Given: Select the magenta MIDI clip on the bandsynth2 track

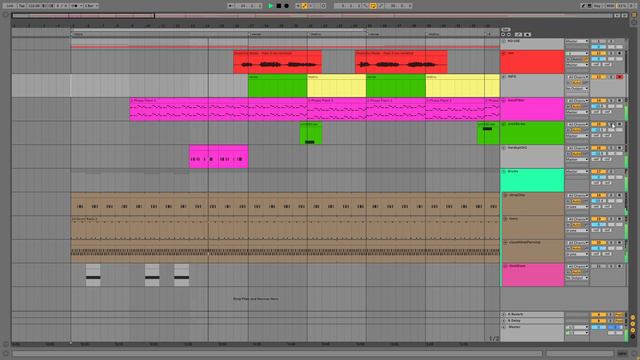Looking at the screenshot, I should point(219,157).
